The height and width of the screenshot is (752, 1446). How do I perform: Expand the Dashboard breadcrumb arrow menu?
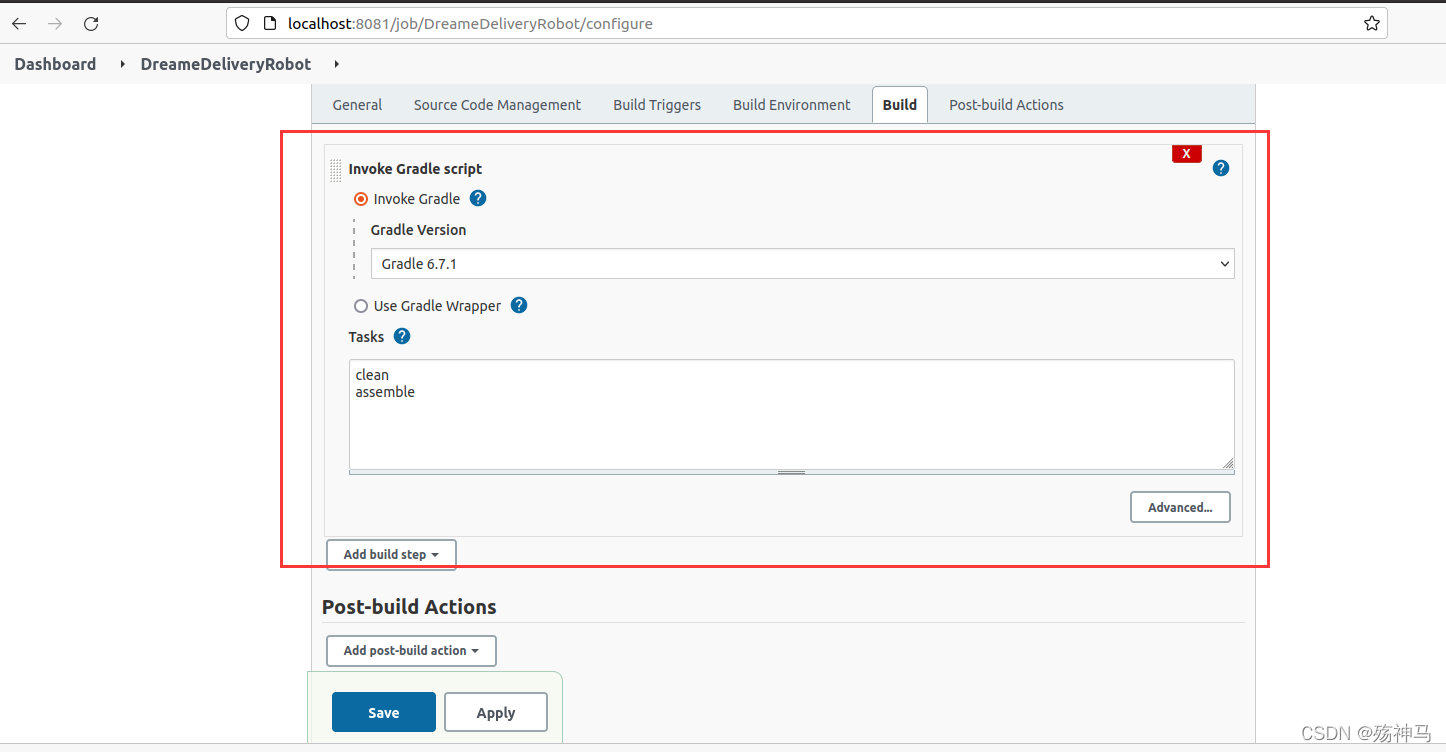(122, 64)
